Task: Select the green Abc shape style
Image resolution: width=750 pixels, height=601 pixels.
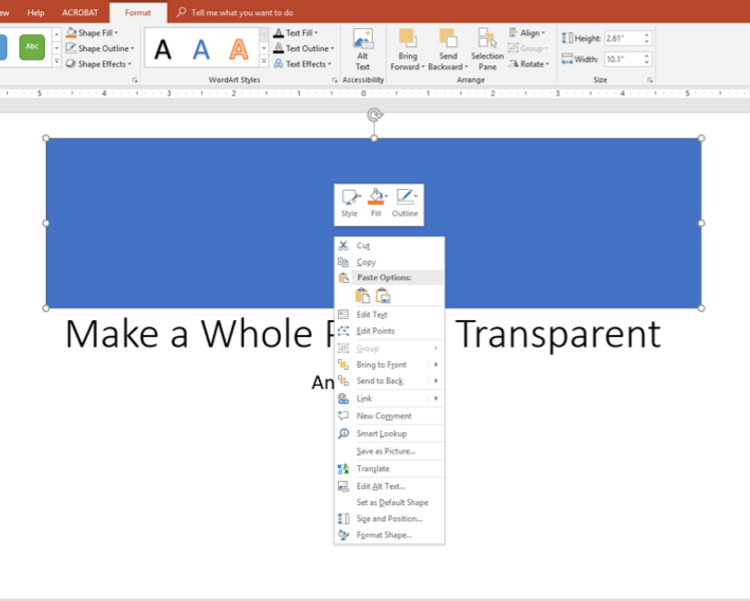Action: coord(32,46)
